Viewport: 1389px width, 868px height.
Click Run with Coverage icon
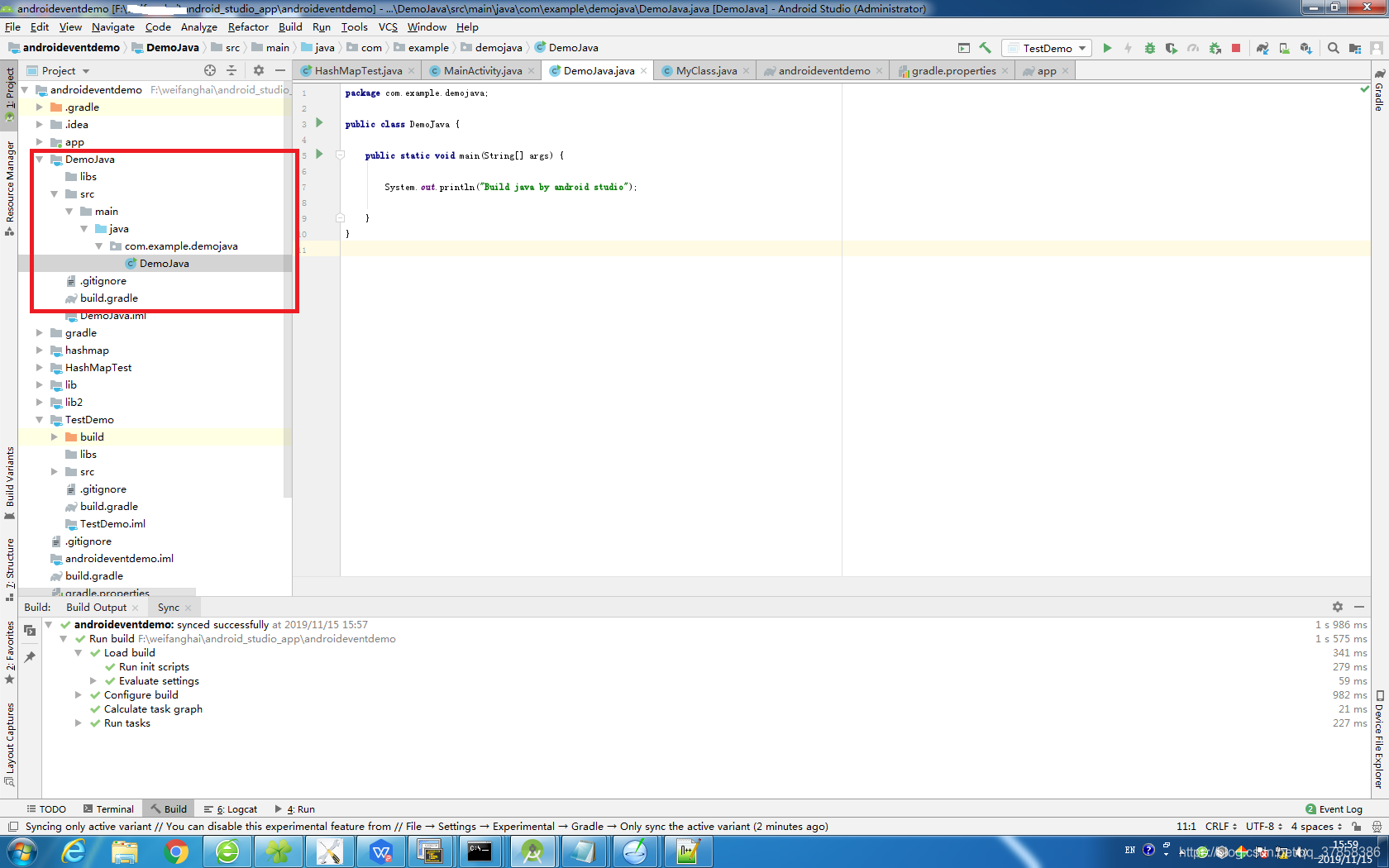1172,48
